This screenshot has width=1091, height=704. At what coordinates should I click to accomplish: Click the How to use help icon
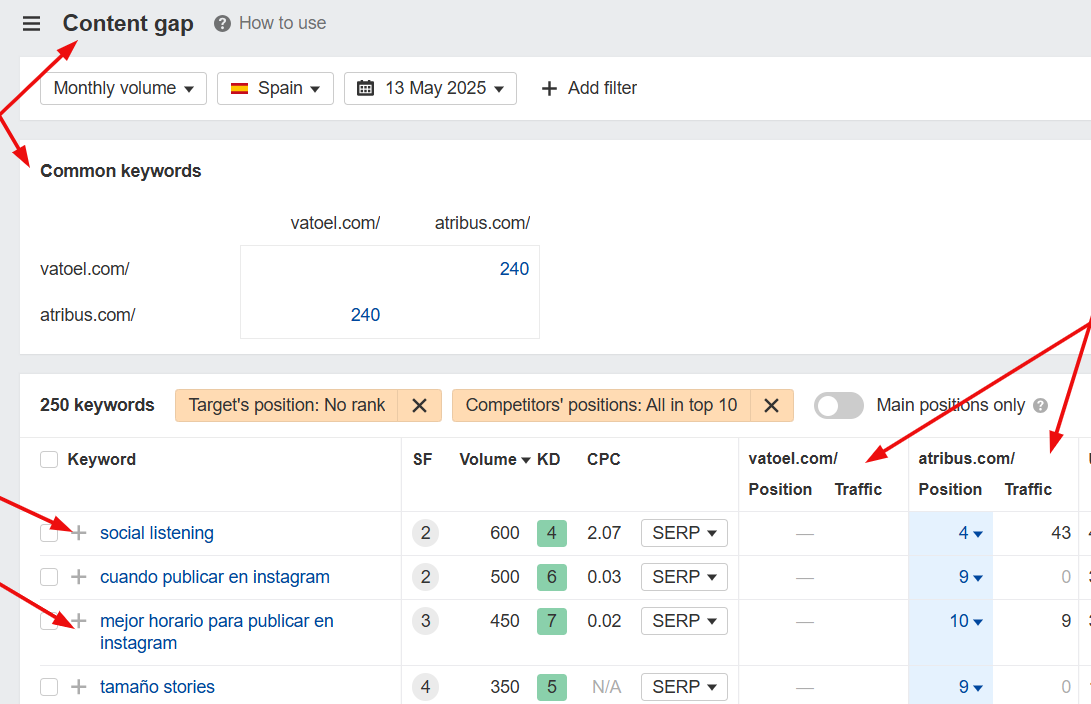tap(222, 23)
